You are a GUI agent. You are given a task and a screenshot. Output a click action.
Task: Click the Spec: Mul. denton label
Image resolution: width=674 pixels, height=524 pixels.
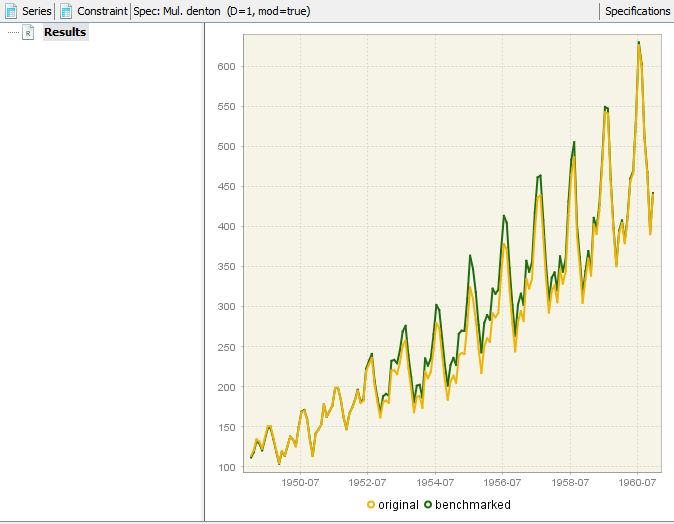(x=220, y=11)
